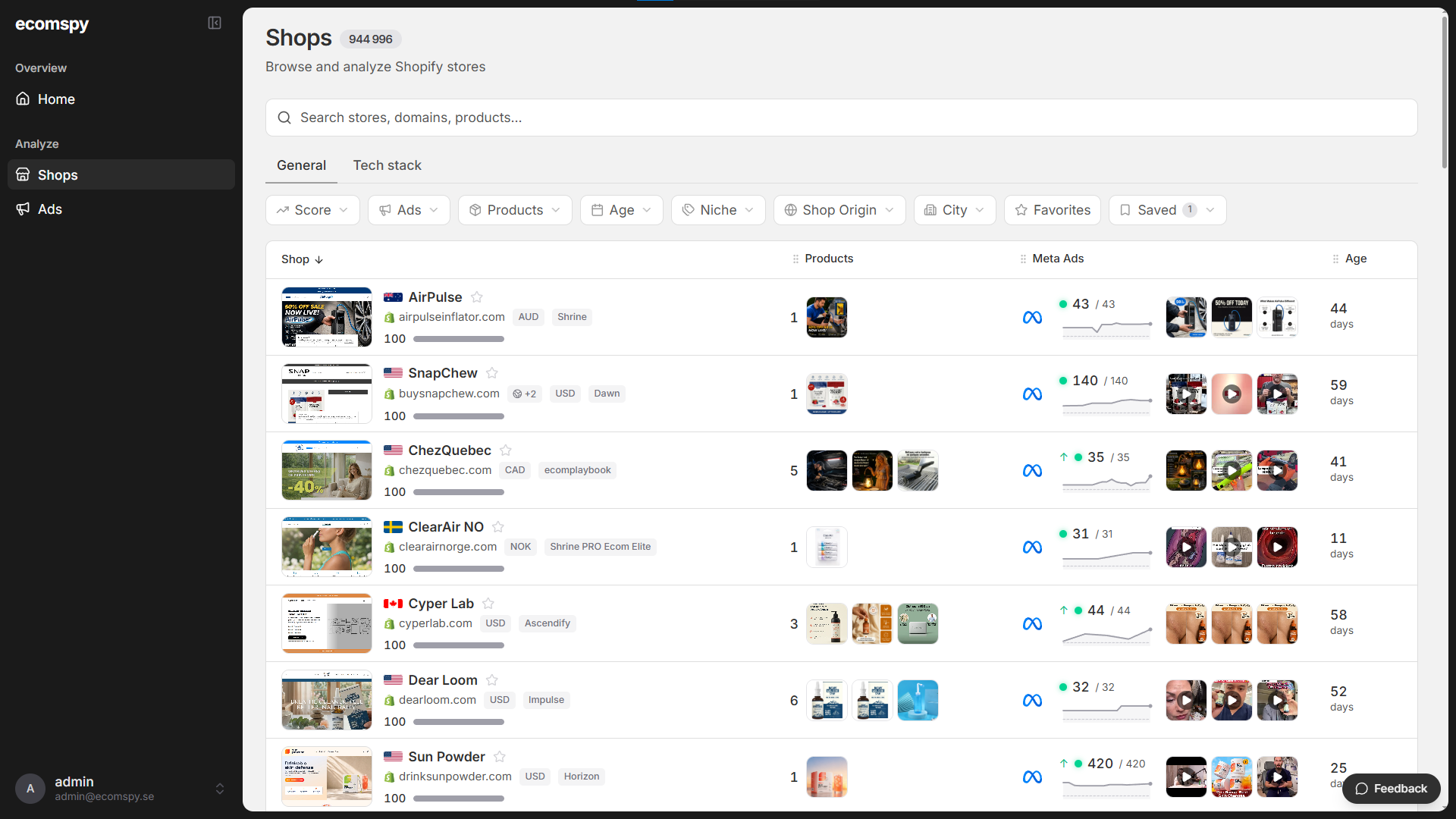Play the second SnapChew ad video
The image size is (1456, 819).
click(x=1232, y=394)
